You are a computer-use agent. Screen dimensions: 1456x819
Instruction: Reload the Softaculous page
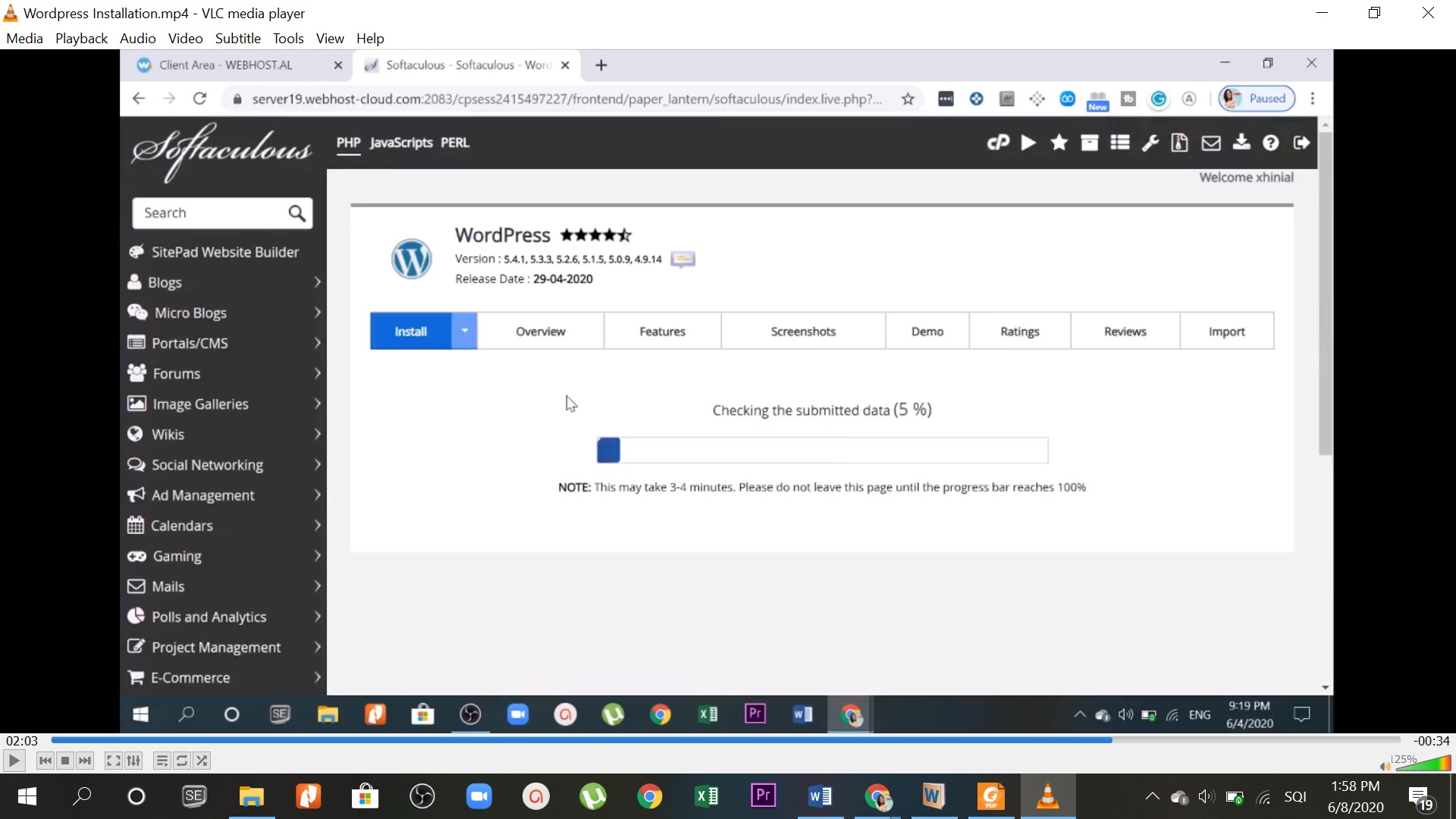(199, 99)
